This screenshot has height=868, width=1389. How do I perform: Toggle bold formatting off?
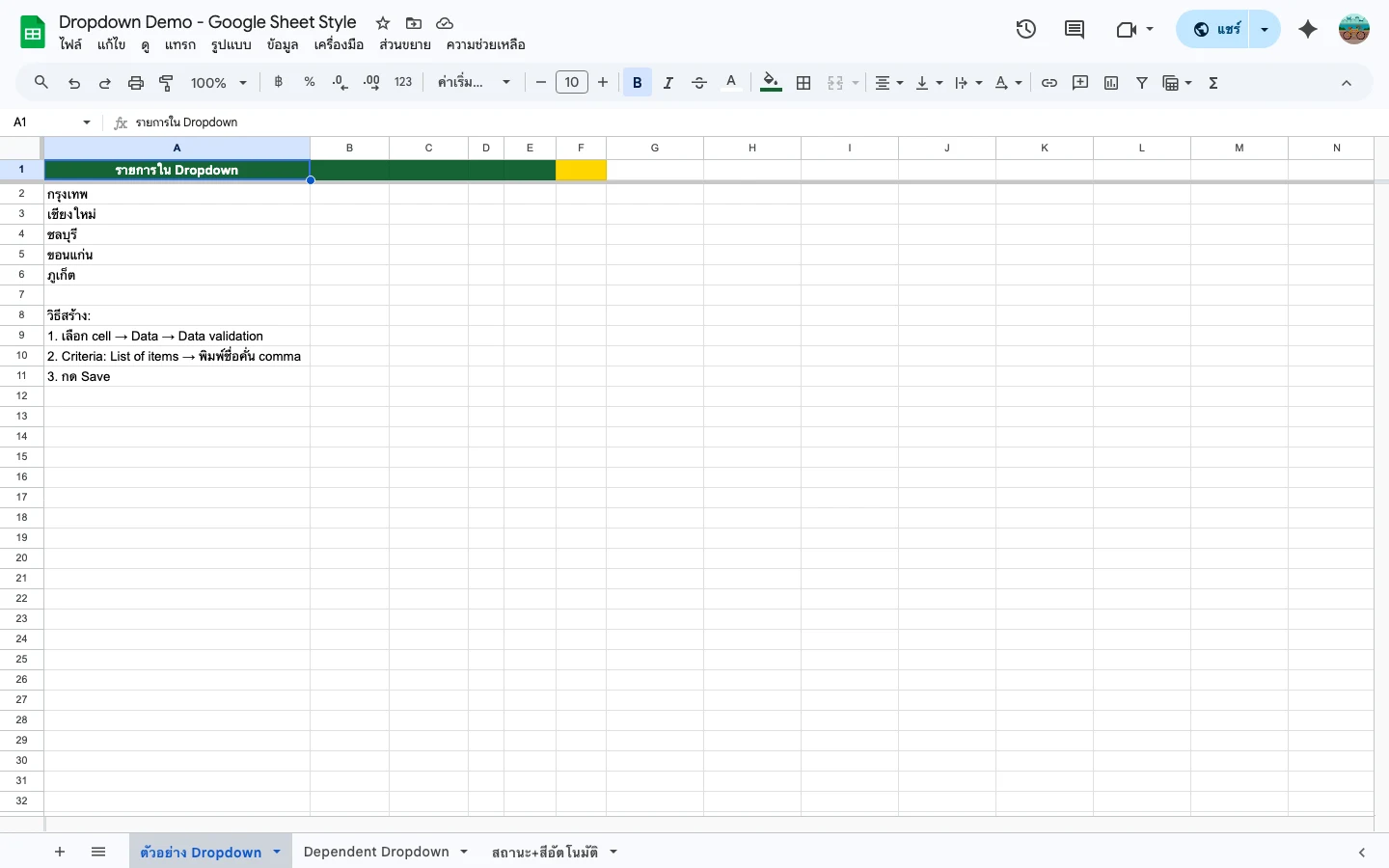(x=637, y=82)
